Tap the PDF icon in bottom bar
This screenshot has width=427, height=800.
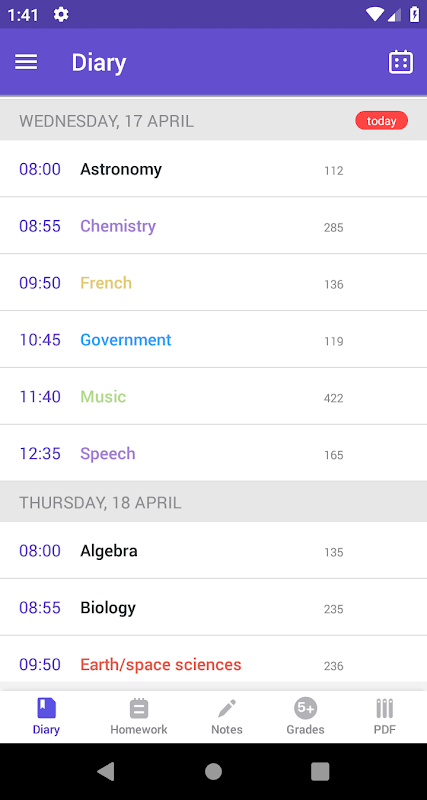pos(385,709)
